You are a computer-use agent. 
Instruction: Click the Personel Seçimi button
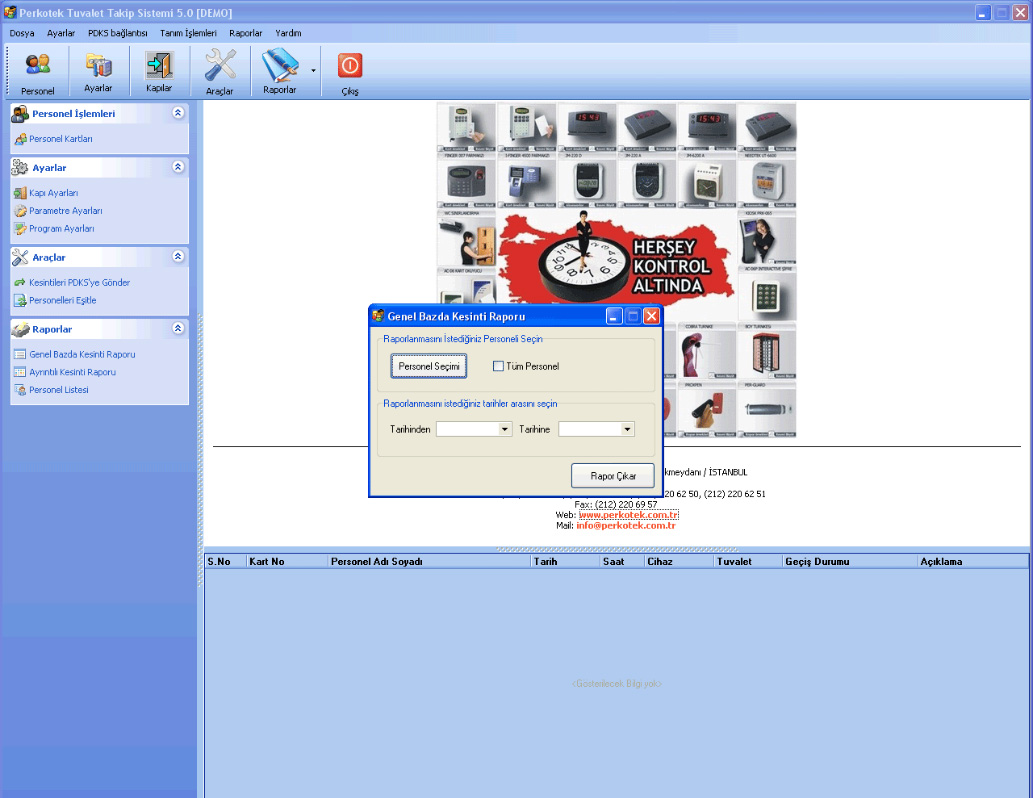[429, 367]
